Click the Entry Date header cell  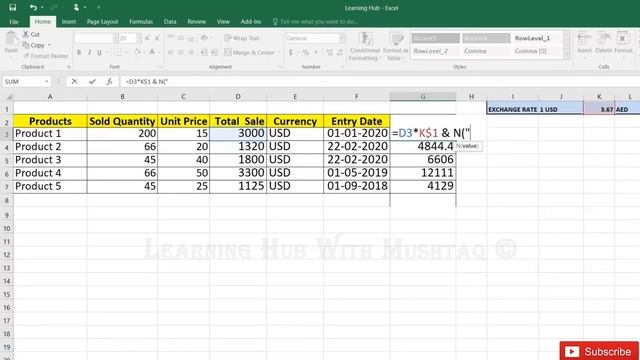356,121
